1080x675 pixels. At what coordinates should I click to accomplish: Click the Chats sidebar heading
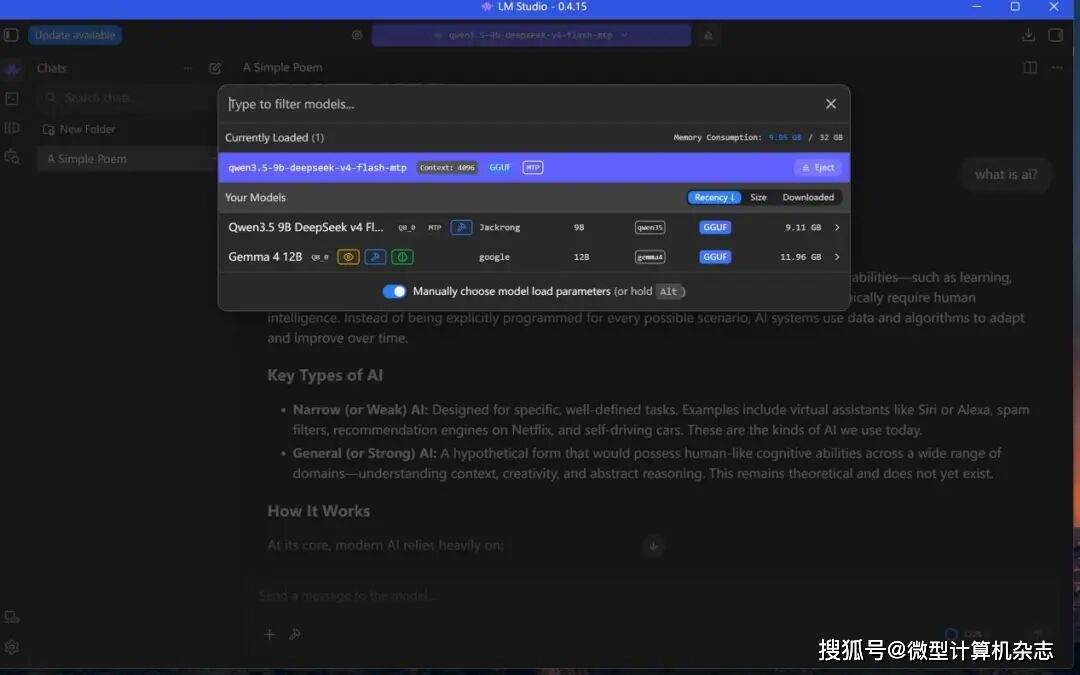[x=52, y=68]
